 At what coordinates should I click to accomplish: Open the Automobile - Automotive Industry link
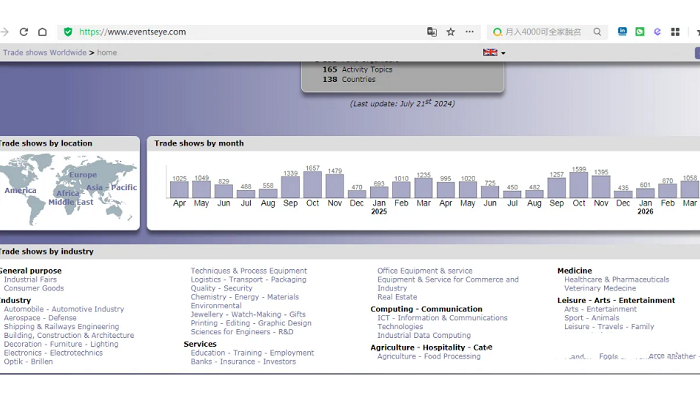click(x=64, y=309)
